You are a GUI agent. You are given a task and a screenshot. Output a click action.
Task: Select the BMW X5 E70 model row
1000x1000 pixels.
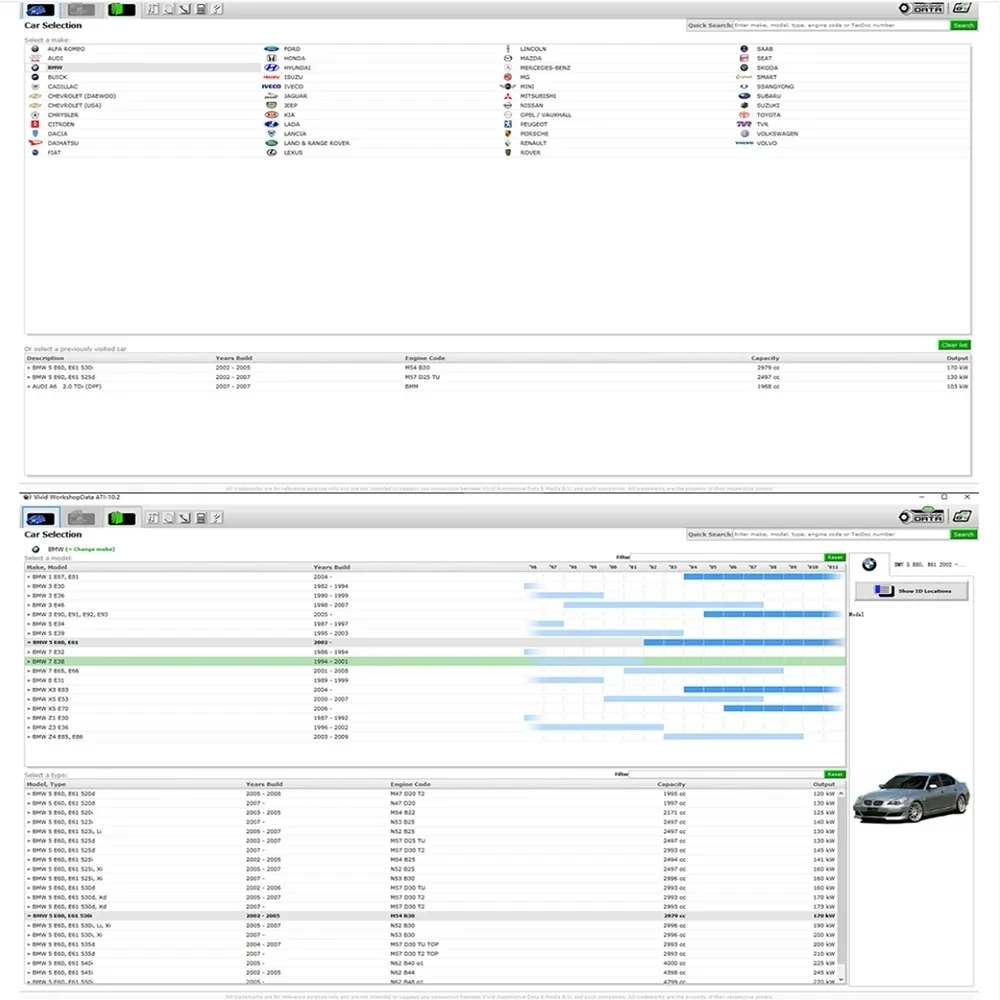pos(435,709)
